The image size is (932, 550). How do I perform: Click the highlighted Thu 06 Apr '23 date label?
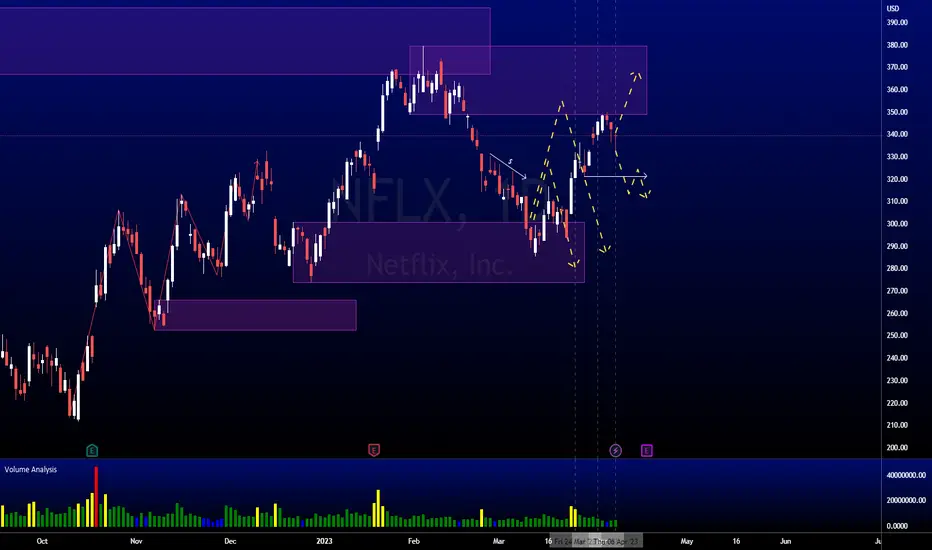pyautogui.click(x=616, y=542)
